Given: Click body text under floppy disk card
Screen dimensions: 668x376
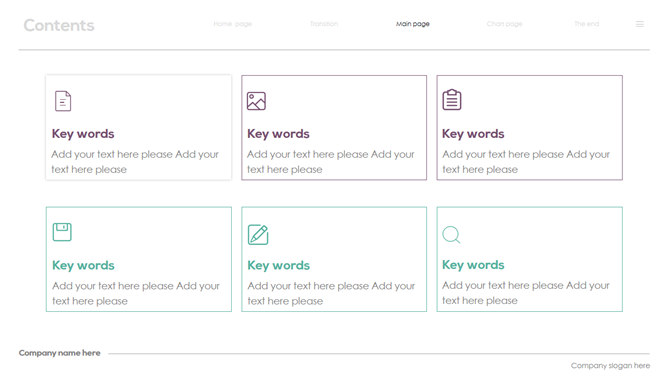Looking at the screenshot, I should (136, 293).
